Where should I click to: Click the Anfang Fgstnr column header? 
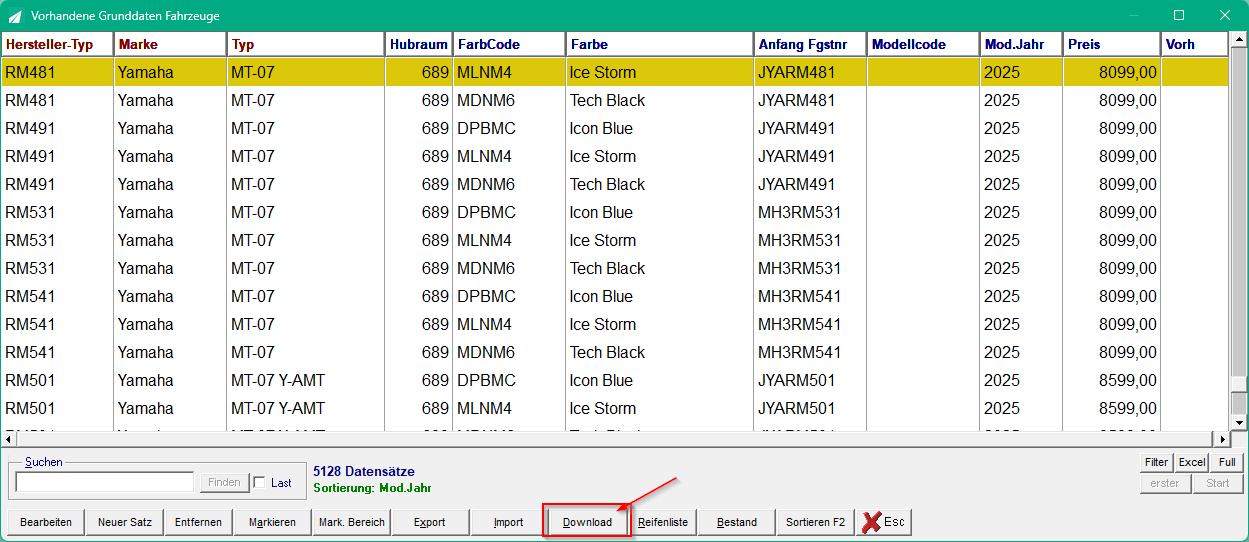(810, 44)
